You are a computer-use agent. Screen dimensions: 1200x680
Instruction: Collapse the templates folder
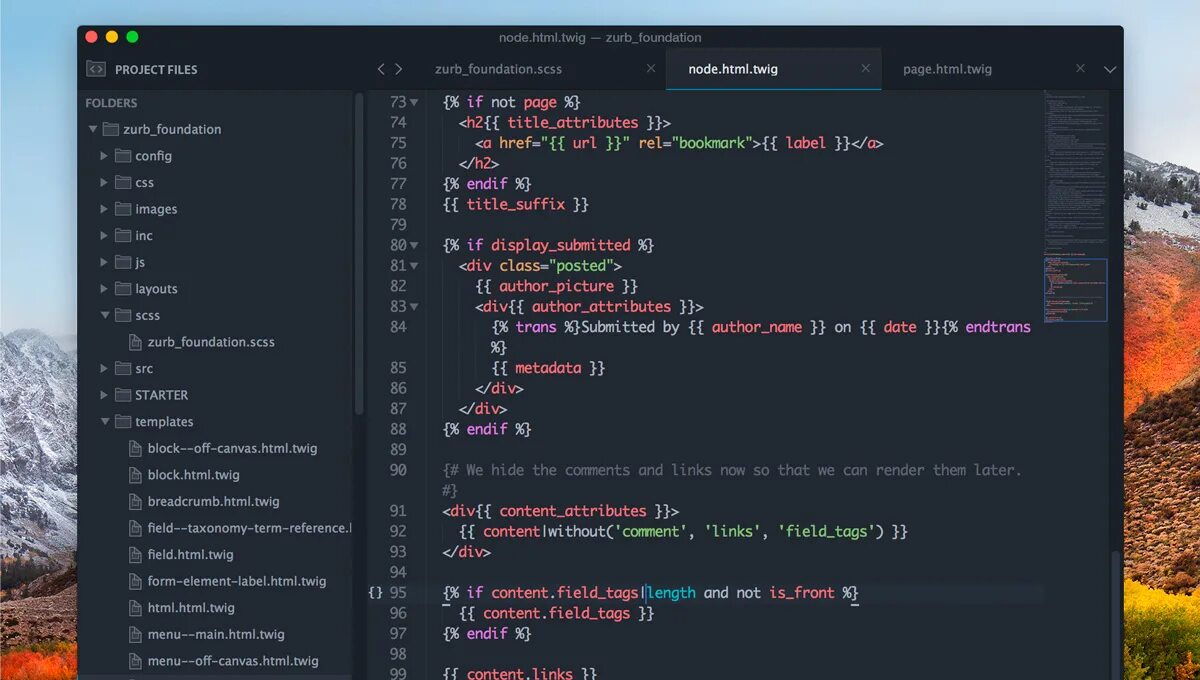pyautogui.click(x=105, y=421)
